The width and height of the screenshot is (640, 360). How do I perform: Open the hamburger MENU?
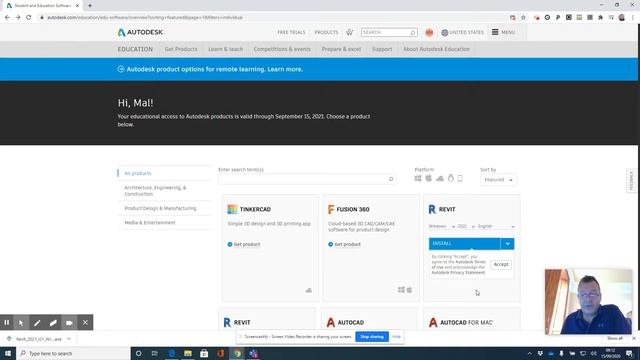coord(503,32)
